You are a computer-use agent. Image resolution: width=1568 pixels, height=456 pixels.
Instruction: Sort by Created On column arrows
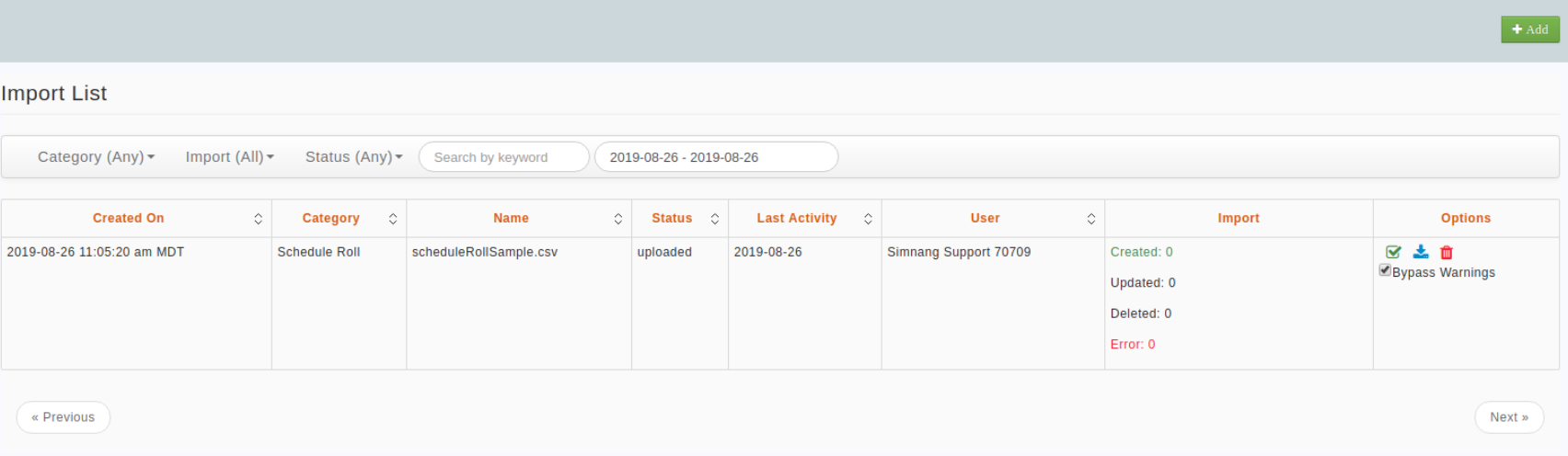tap(258, 219)
